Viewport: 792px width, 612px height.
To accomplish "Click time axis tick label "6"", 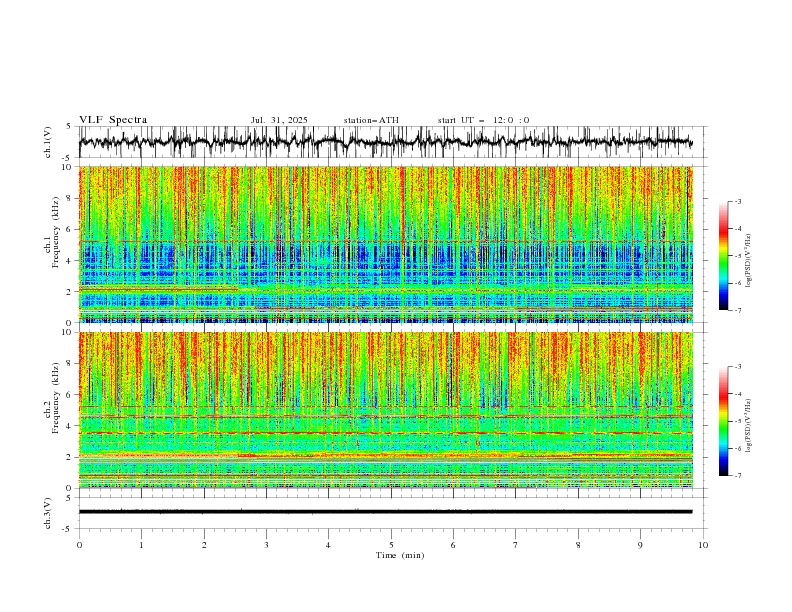I will [453, 545].
